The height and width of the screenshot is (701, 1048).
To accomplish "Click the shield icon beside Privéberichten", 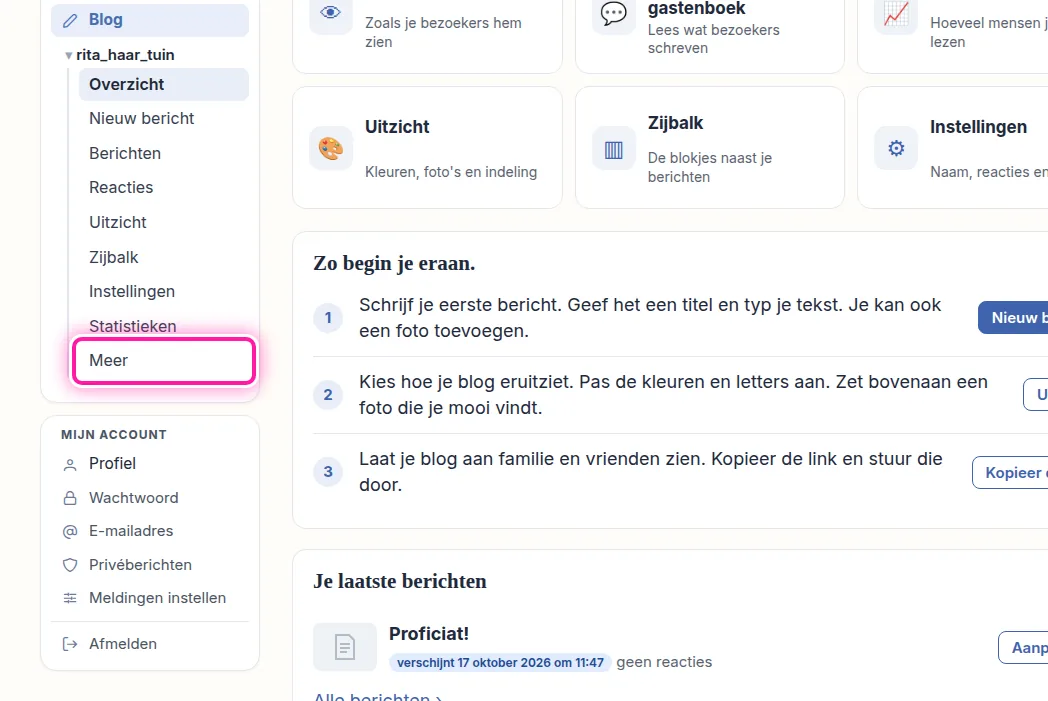I will (x=70, y=565).
